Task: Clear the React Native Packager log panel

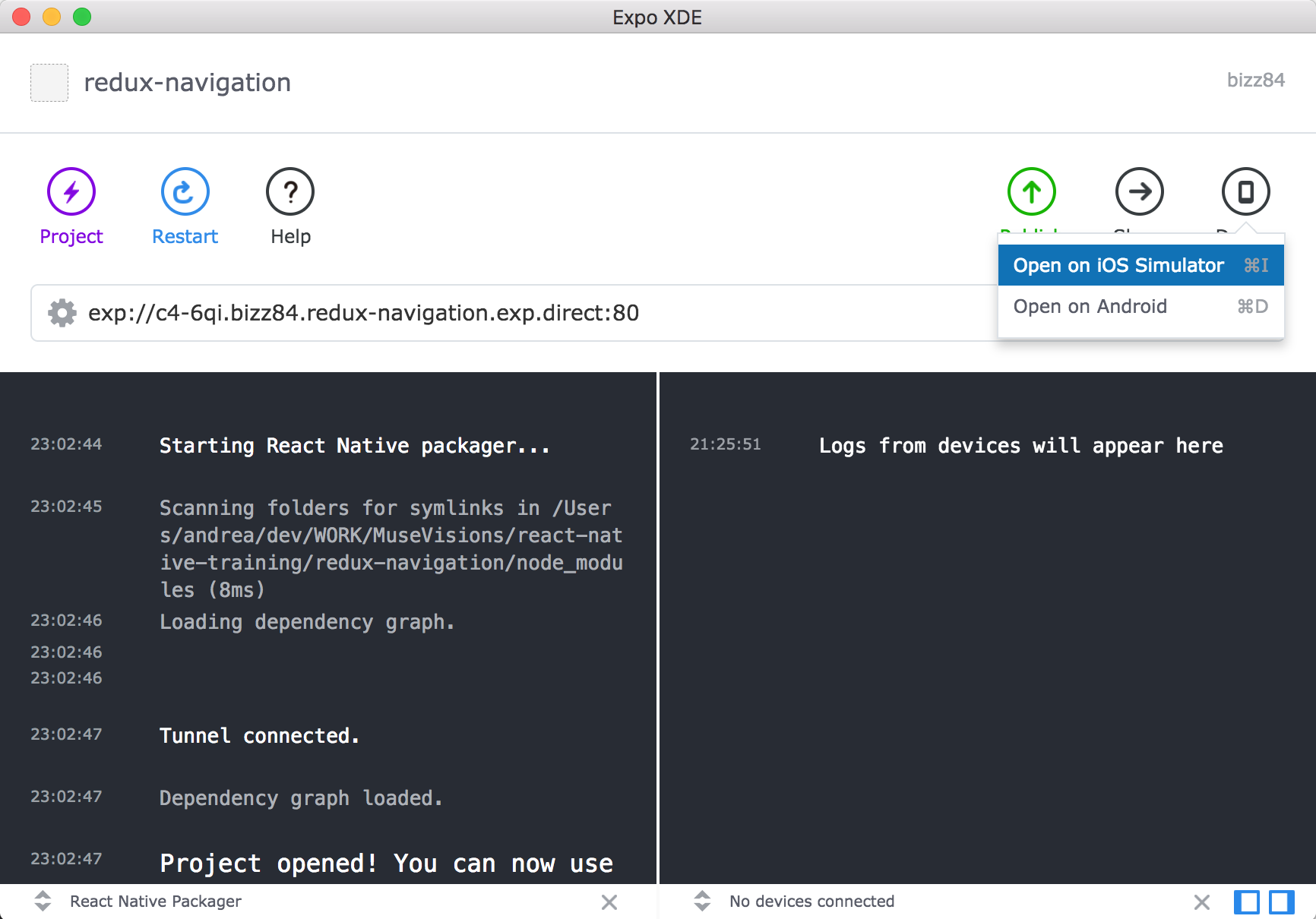Action: (609, 902)
